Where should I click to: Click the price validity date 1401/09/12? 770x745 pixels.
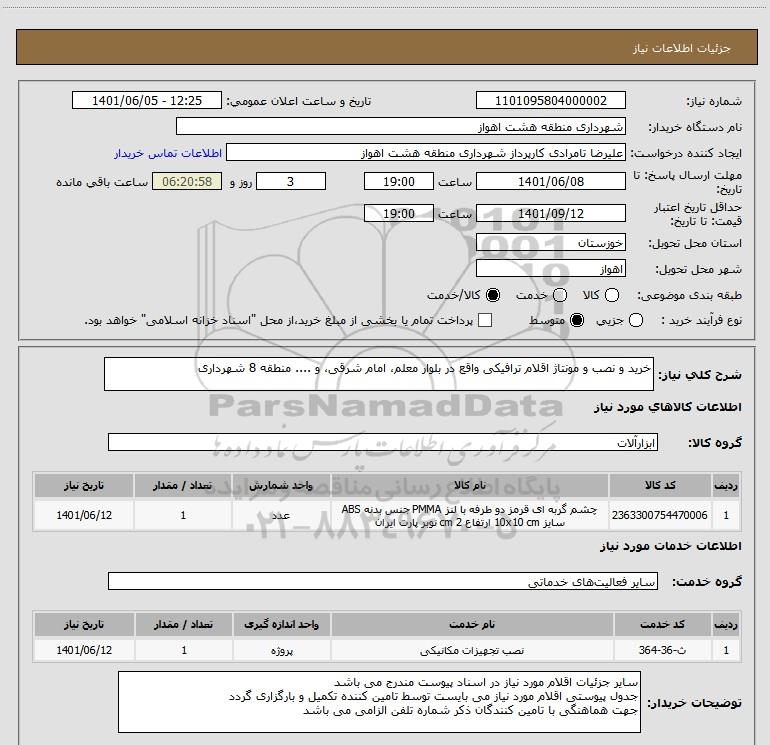(550, 214)
